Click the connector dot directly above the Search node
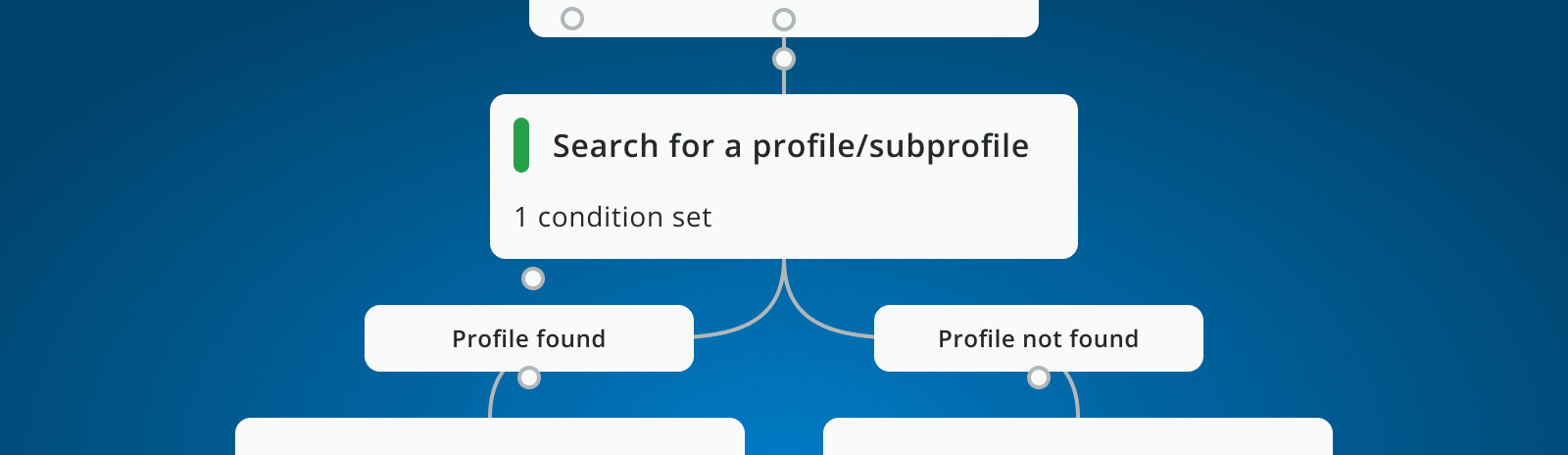The width and height of the screenshot is (1568, 455). pyautogui.click(x=784, y=59)
